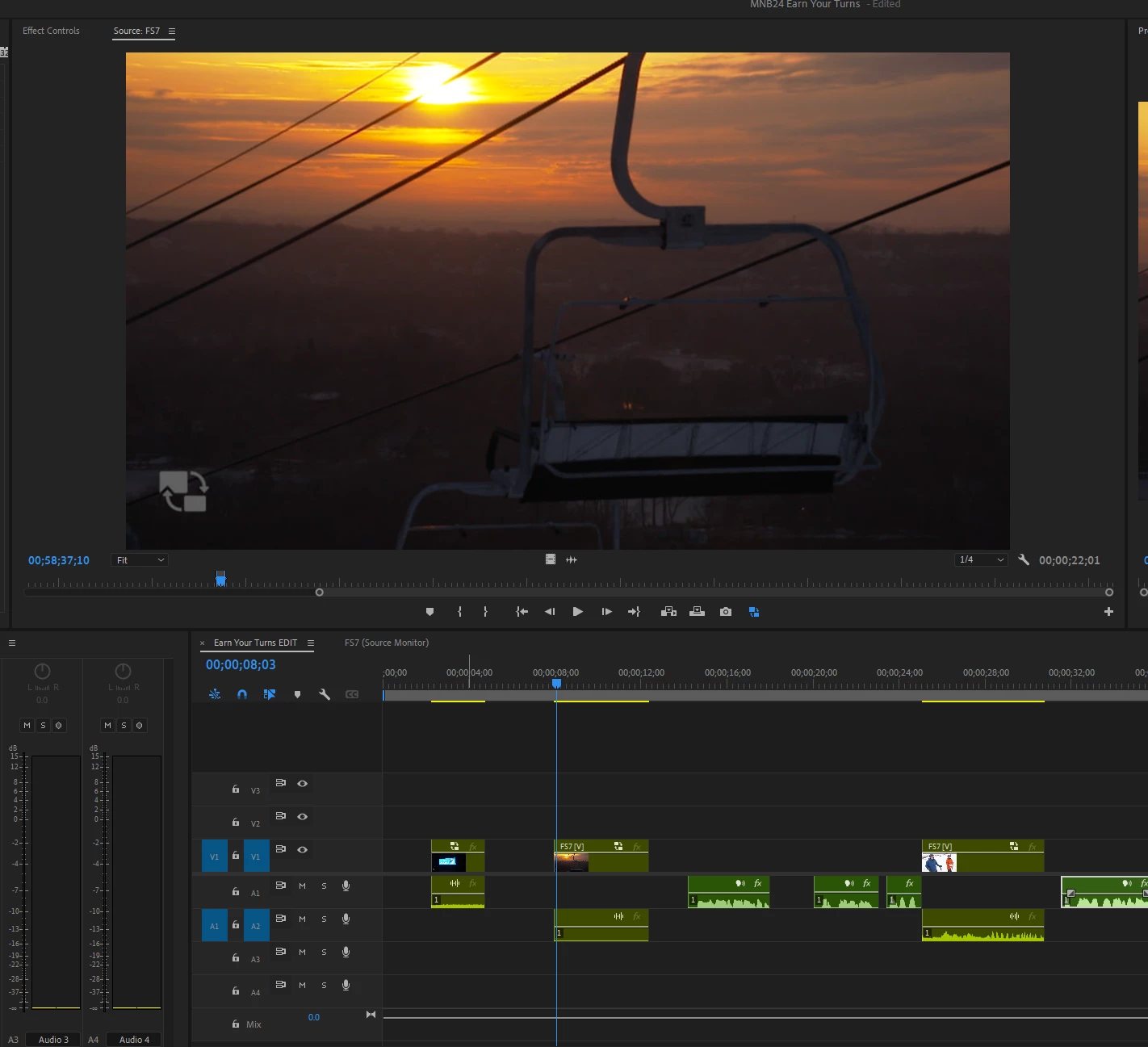The width and height of the screenshot is (1148, 1047).
Task: Toggle sync lock on V1 track
Action: [x=281, y=849]
